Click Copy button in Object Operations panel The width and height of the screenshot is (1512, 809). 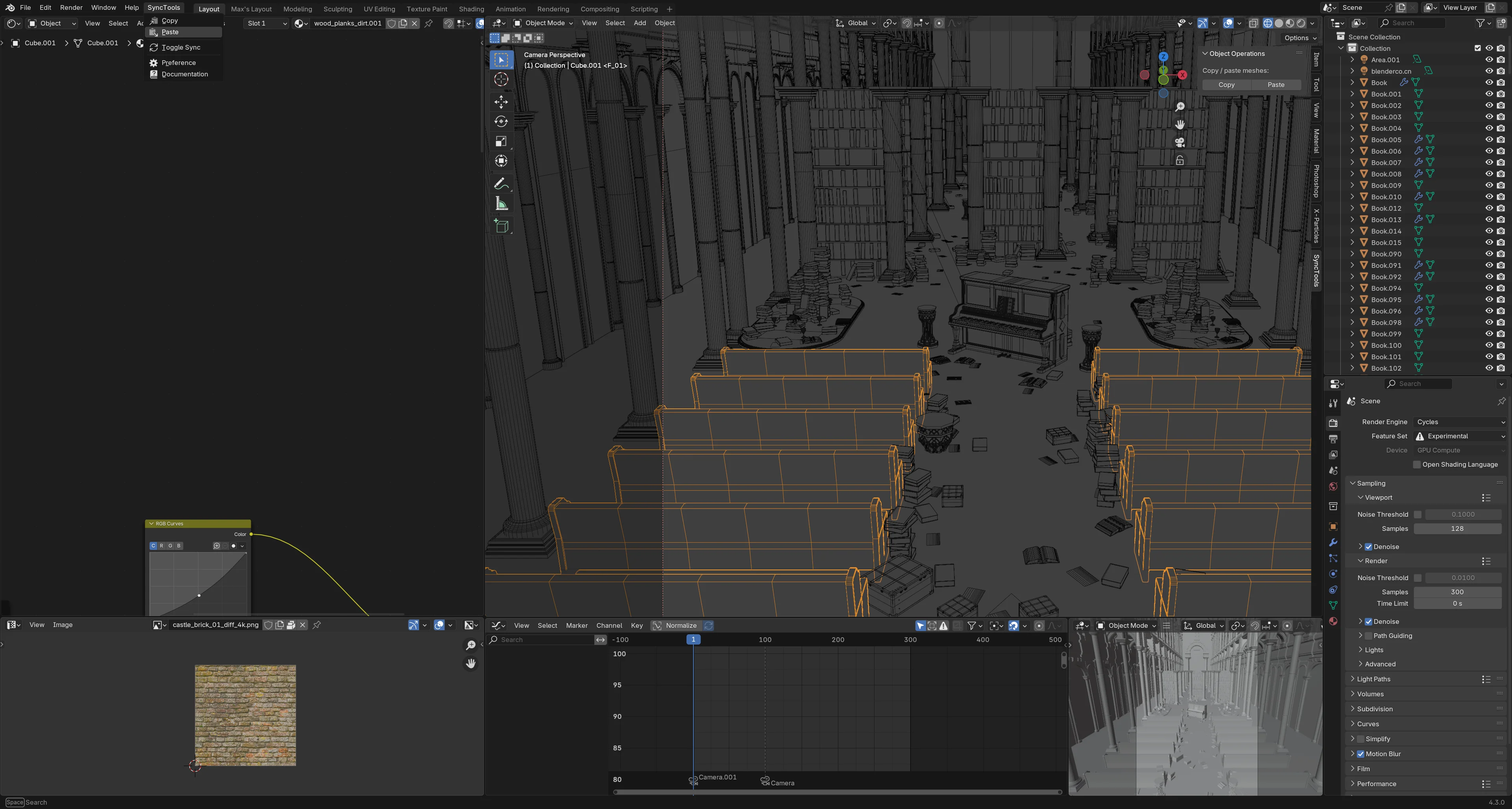[x=1226, y=85]
